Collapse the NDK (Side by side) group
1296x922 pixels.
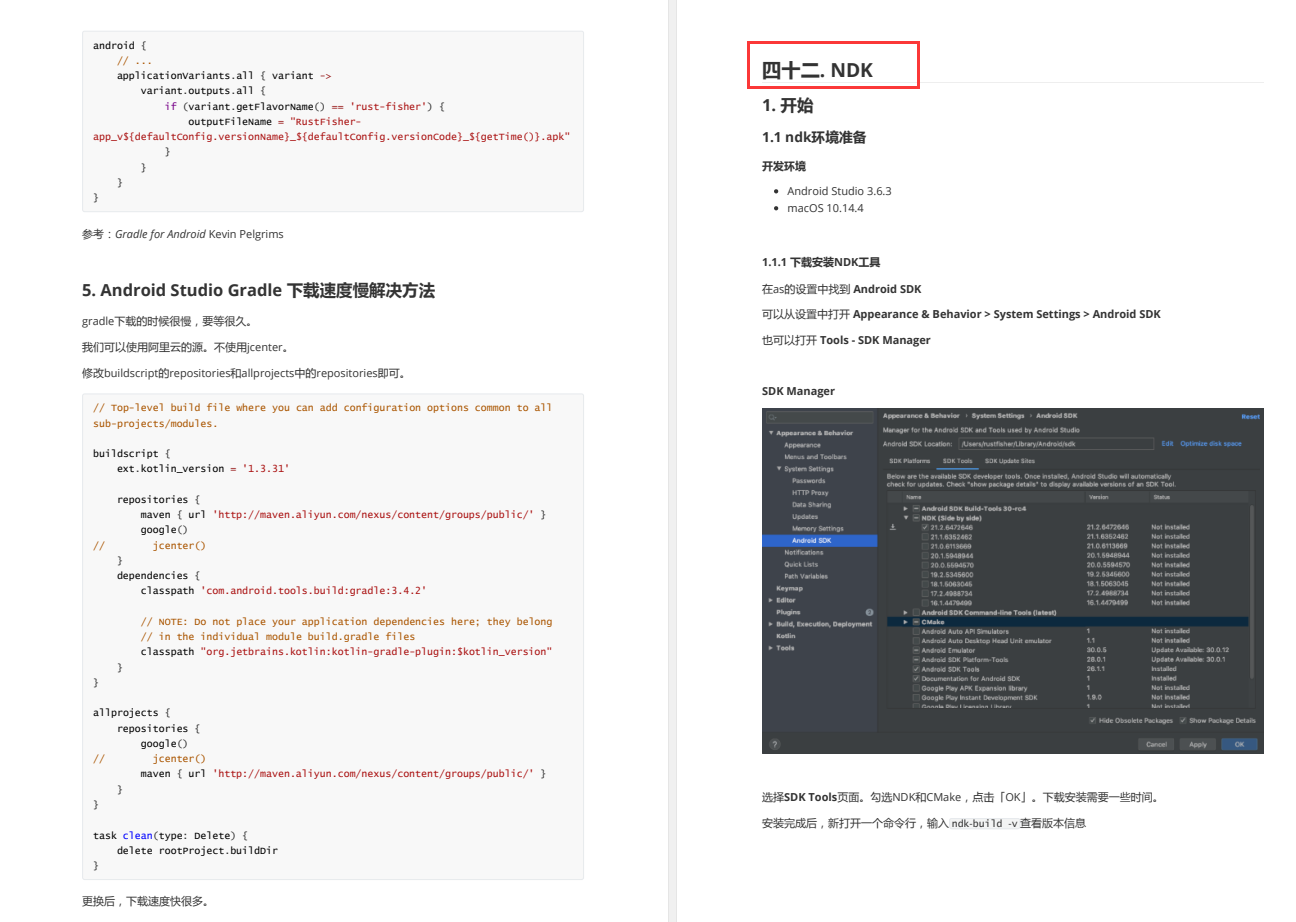click(906, 518)
